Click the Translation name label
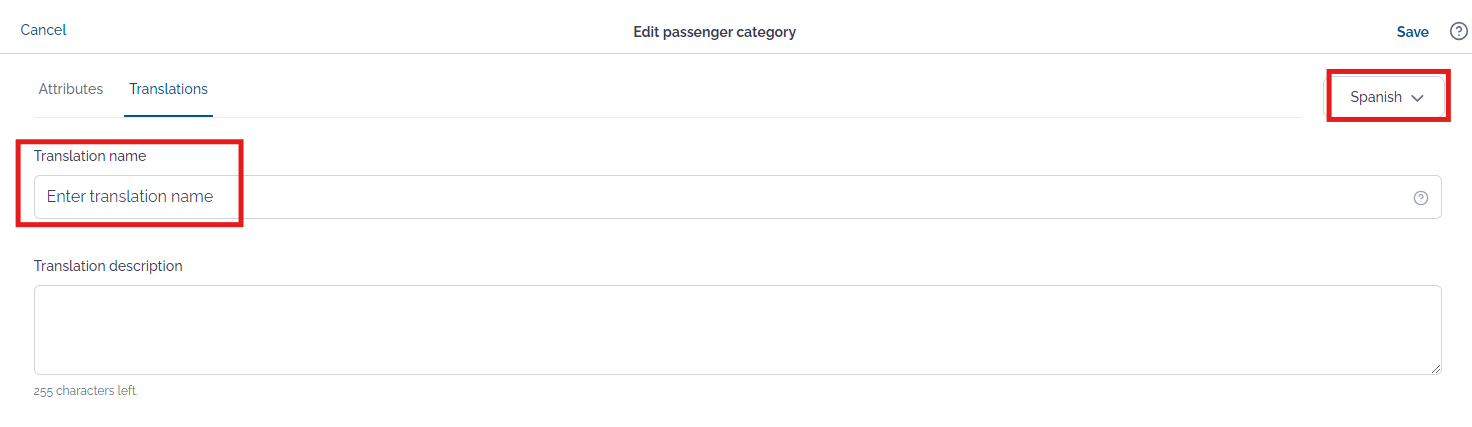Image resolution: width=1472 pixels, height=427 pixels. (90, 156)
